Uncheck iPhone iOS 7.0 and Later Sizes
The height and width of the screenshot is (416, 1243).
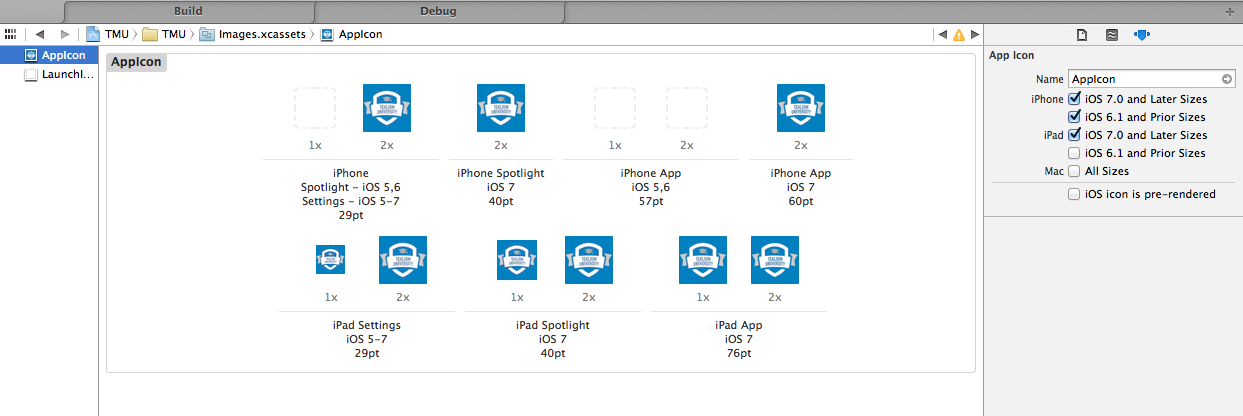1075,99
